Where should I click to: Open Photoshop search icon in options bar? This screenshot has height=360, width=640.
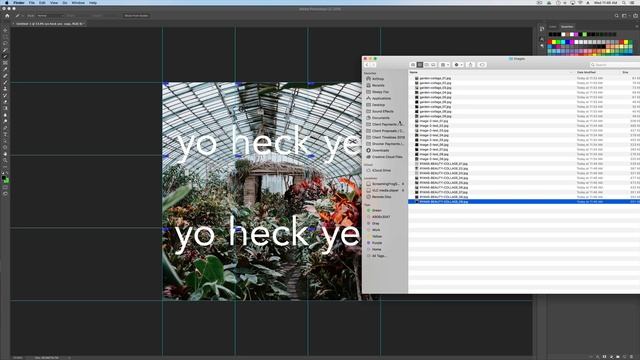pyautogui.click(x=616, y=16)
